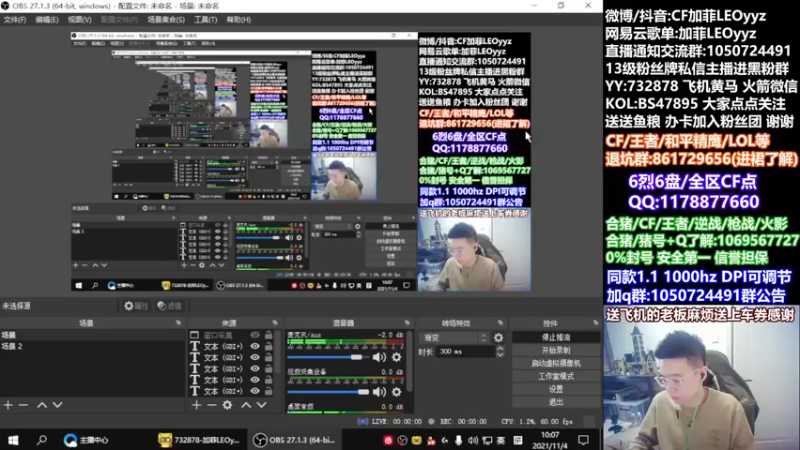Screen dimensions: 800x450
Task: Move the scene up with the arrow
Action: tap(42, 405)
